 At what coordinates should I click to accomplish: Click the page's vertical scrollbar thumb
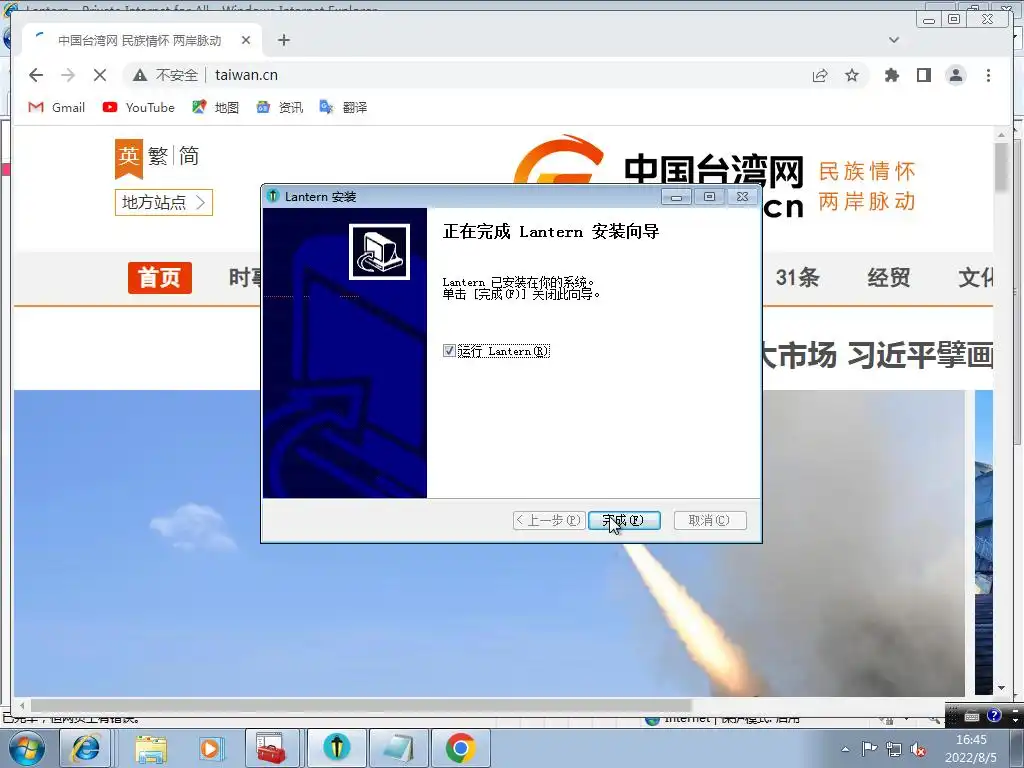pos(1001,167)
